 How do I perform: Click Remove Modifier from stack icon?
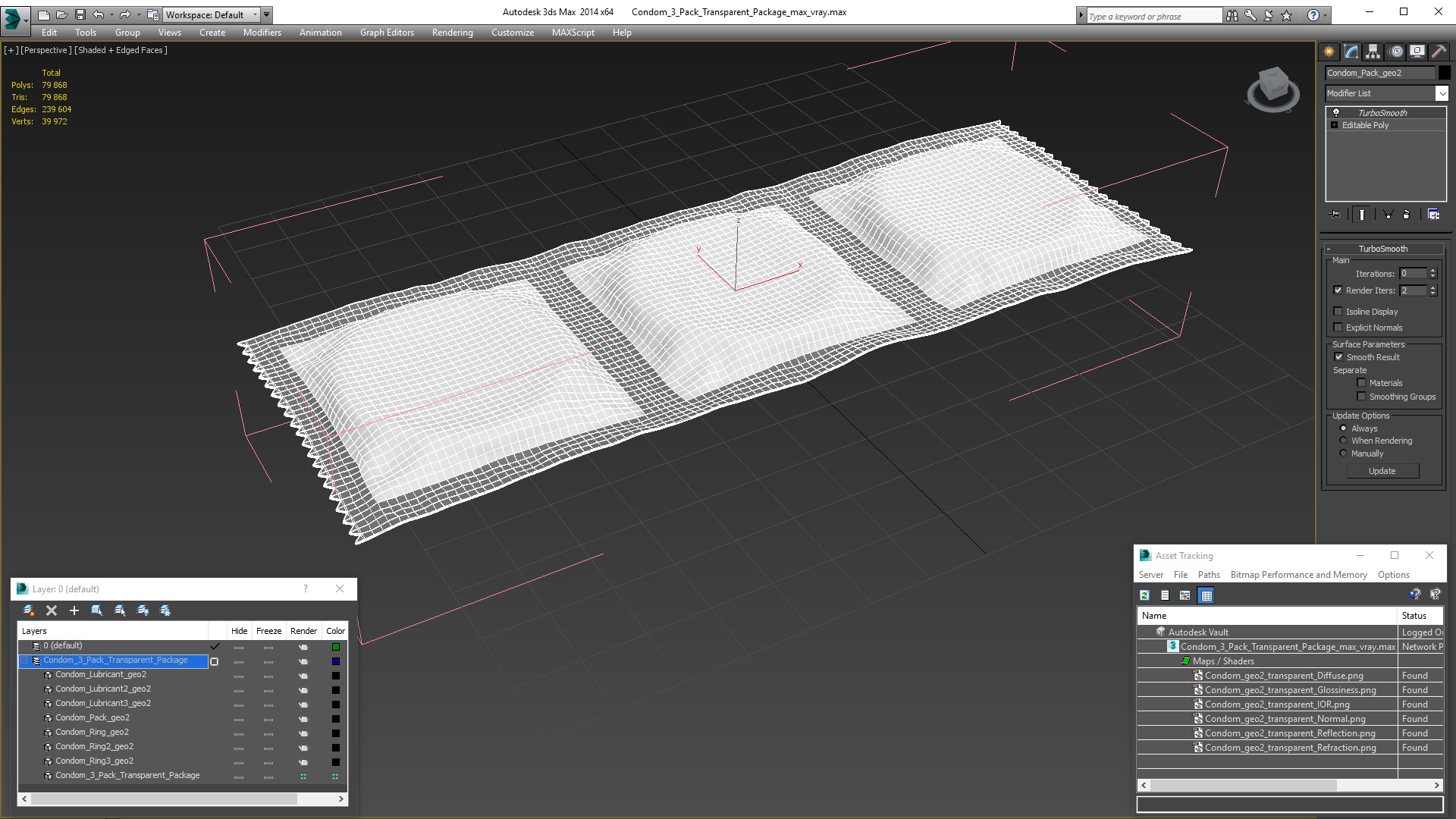1407,215
